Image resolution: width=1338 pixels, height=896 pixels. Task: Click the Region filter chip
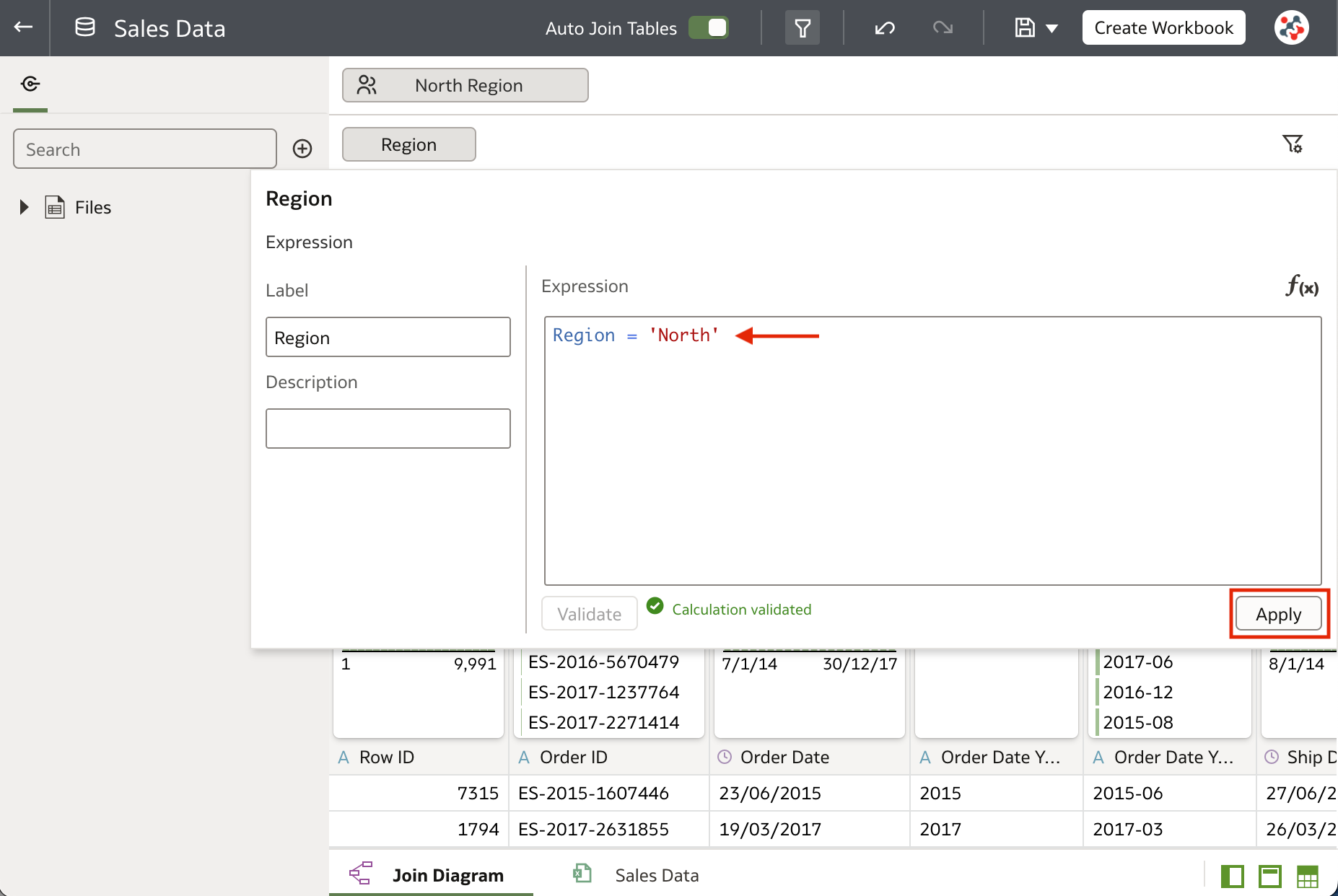[x=408, y=144]
